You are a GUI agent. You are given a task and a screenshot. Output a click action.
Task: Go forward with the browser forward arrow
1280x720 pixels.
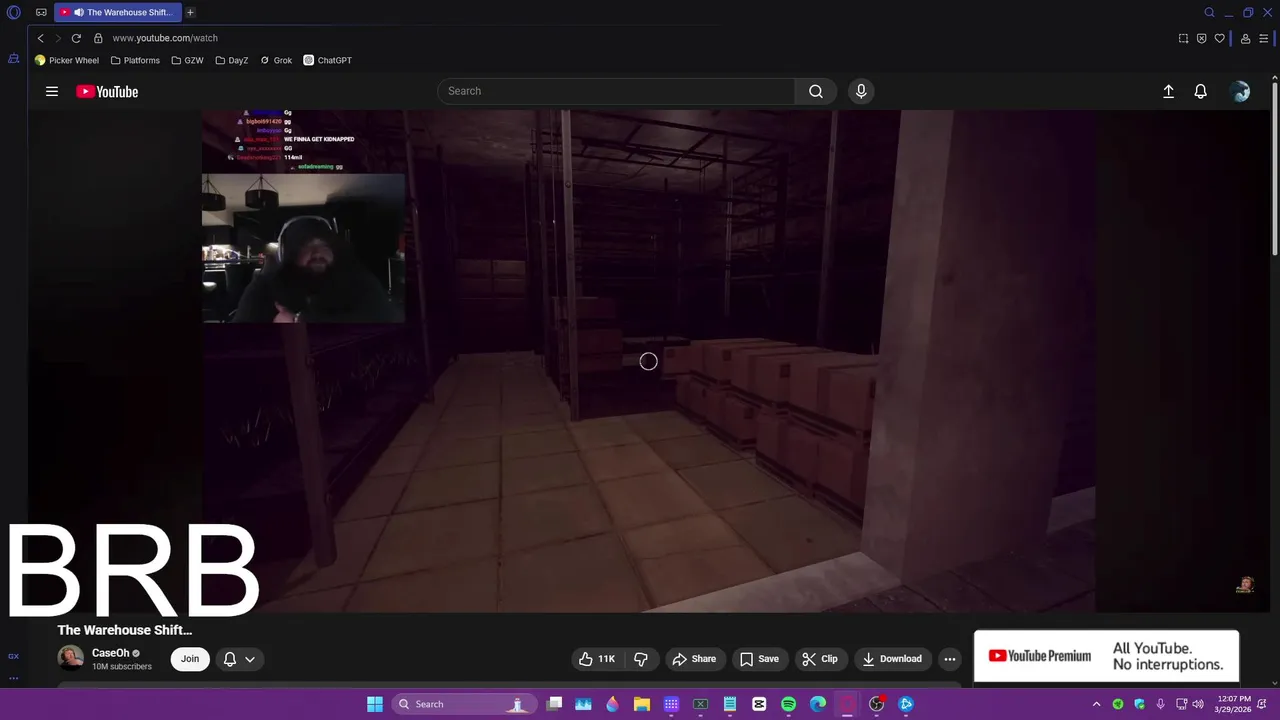tap(58, 38)
